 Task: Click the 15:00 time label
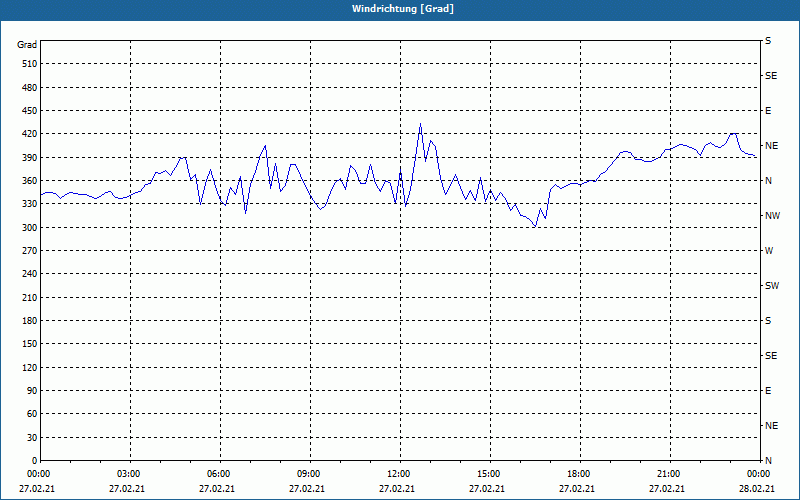(488, 474)
